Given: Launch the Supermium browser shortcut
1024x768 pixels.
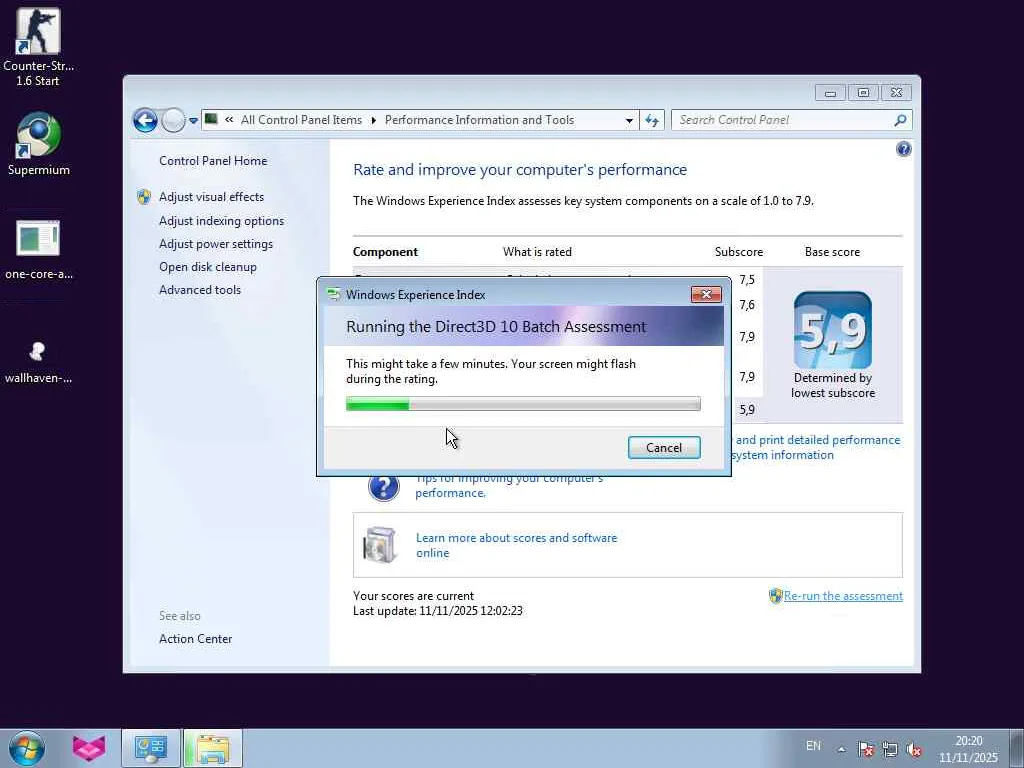Looking at the screenshot, I should pos(39,144).
